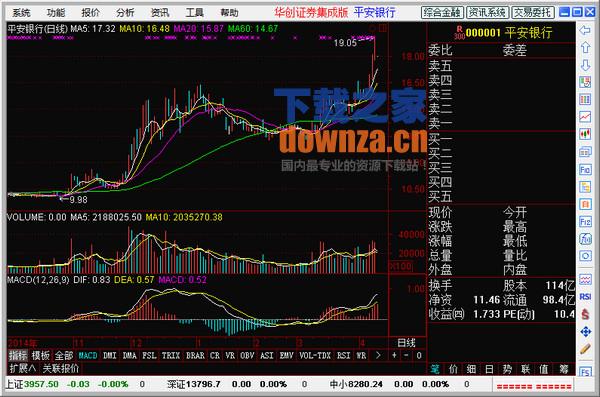Open the 关联报价 tab

tap(61, 369)
